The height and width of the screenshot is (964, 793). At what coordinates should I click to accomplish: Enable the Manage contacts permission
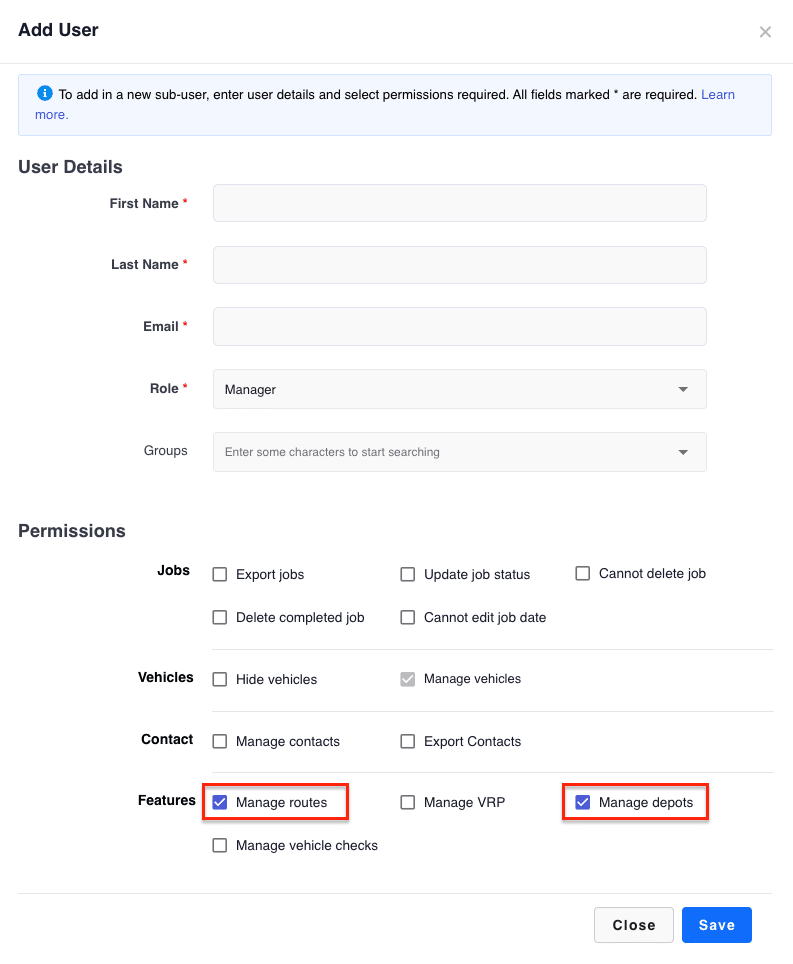pyautogui.click(x=220, y=742)
